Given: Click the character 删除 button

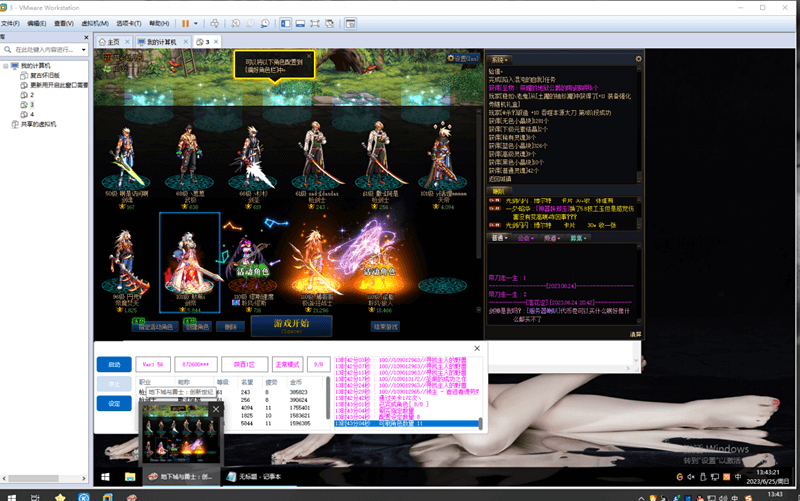Looking at the screenshot, I should [x=230, y=327].
